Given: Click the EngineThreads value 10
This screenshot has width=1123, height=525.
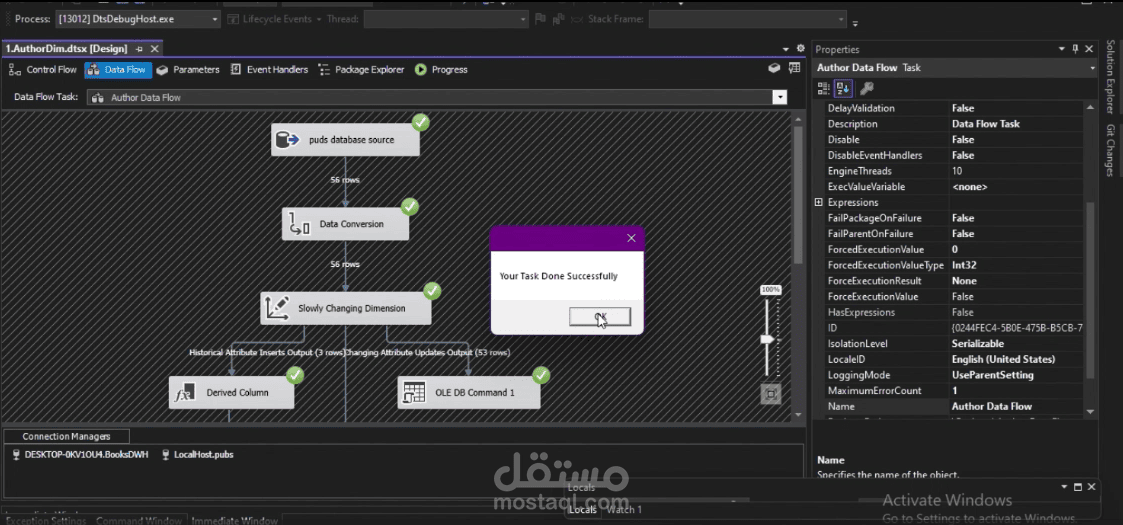Looking at the screenshot, I should [x=957, y=171].
